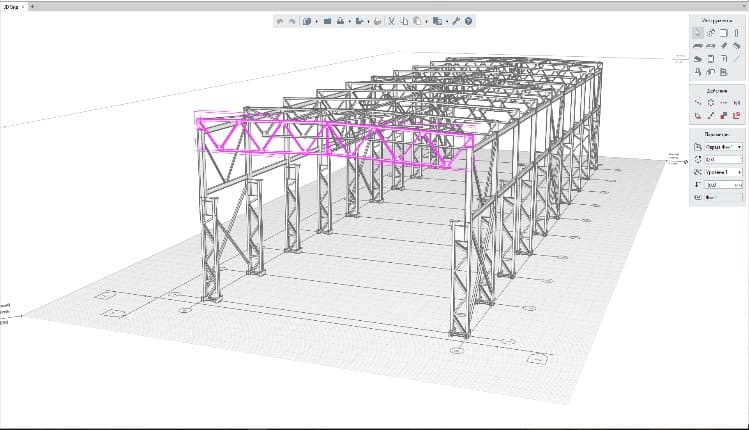The width and height of the screenshot is (749, 430).
Task: Click the '3,07' offset input field
Action: [724, 184]
